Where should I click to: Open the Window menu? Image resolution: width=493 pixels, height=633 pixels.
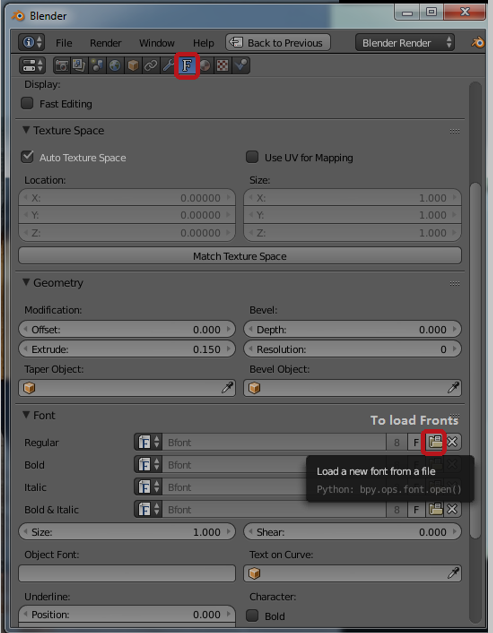(157, 43)
